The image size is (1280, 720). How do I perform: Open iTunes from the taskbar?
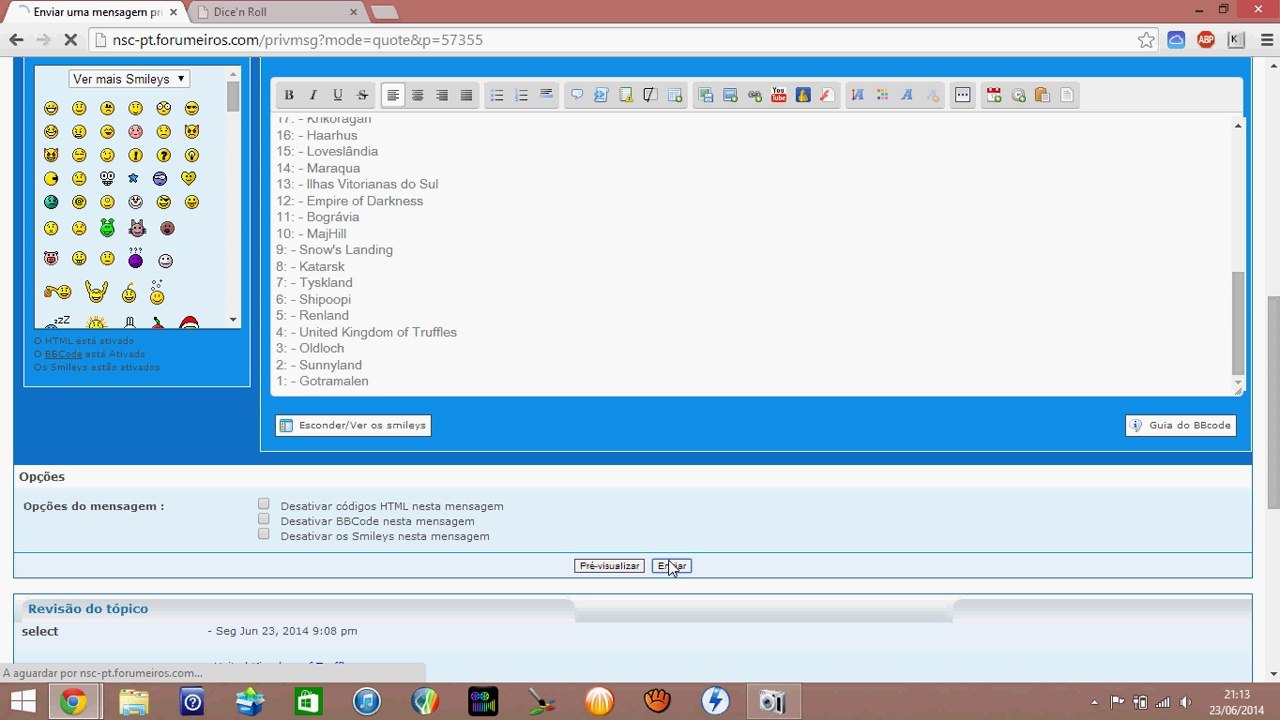(x=367, y=702)
